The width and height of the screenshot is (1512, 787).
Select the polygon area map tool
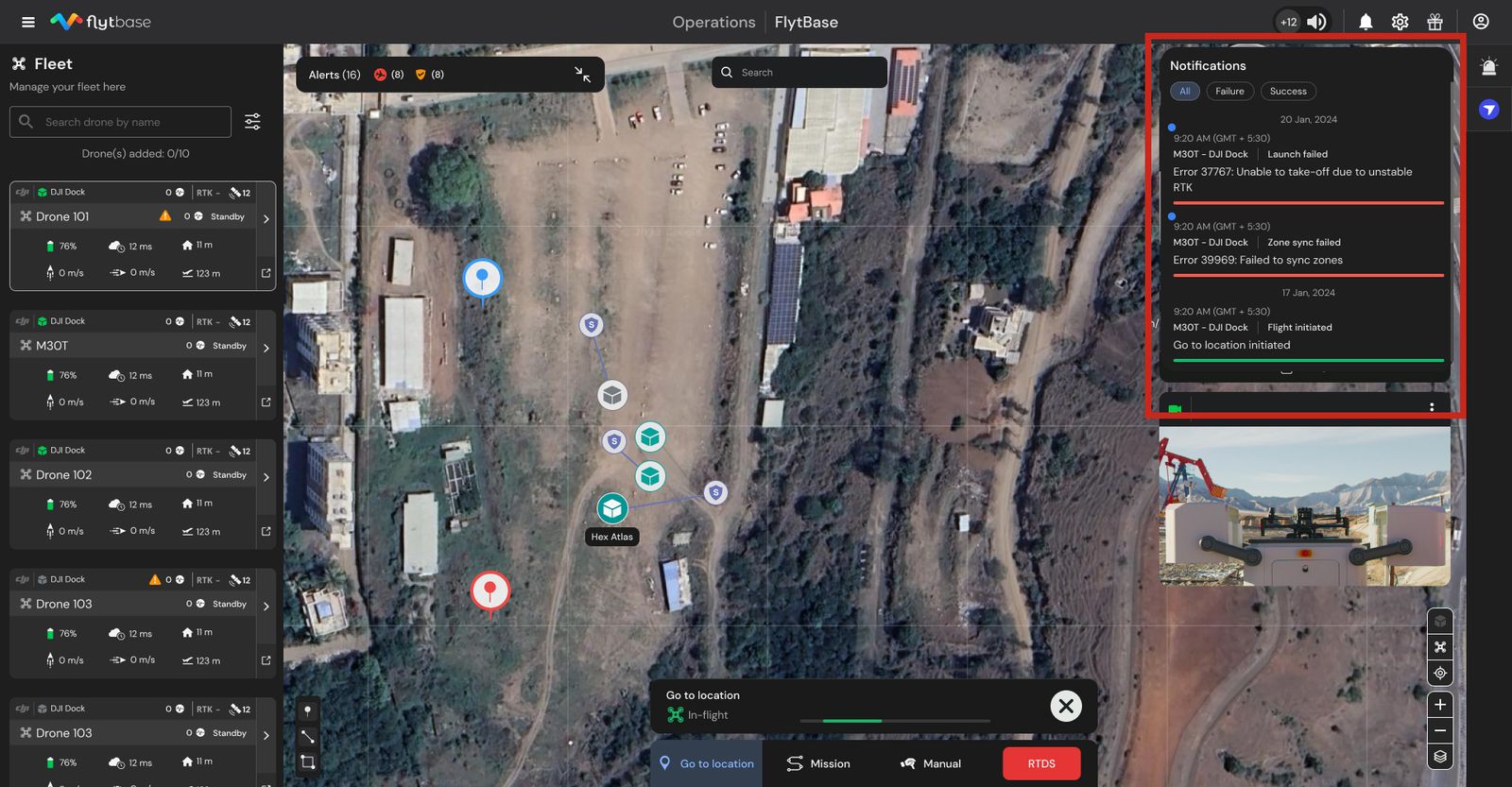[307, 761]
